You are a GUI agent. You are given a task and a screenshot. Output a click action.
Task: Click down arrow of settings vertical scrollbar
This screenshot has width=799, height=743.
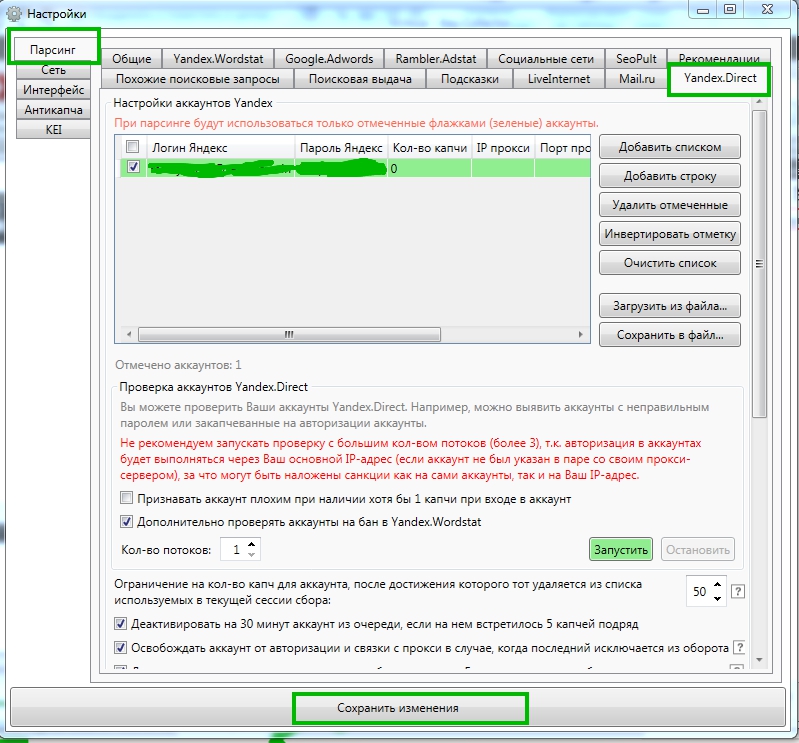pos(759,660)
